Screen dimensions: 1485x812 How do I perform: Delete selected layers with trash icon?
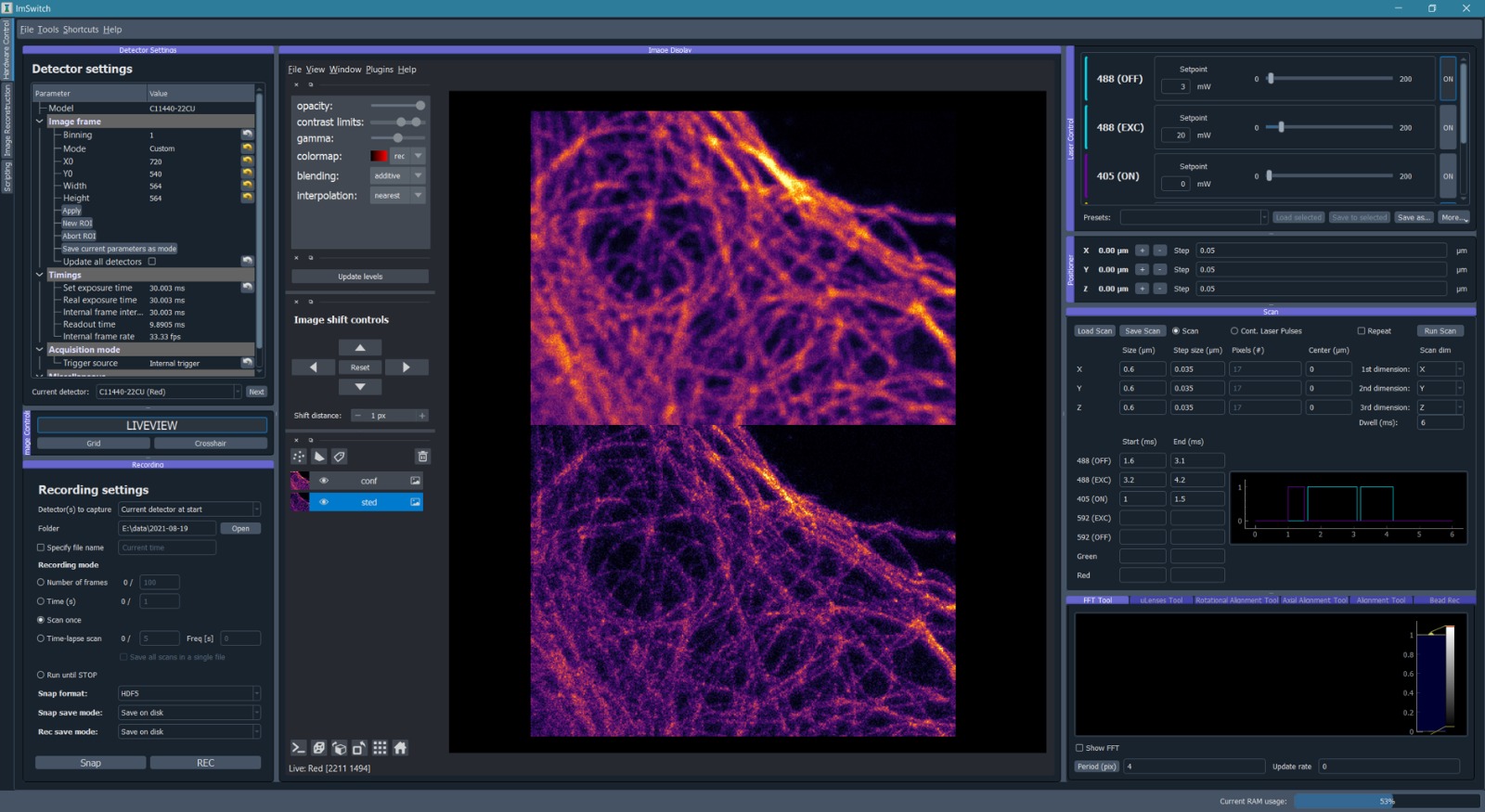(x=422, y=457)
